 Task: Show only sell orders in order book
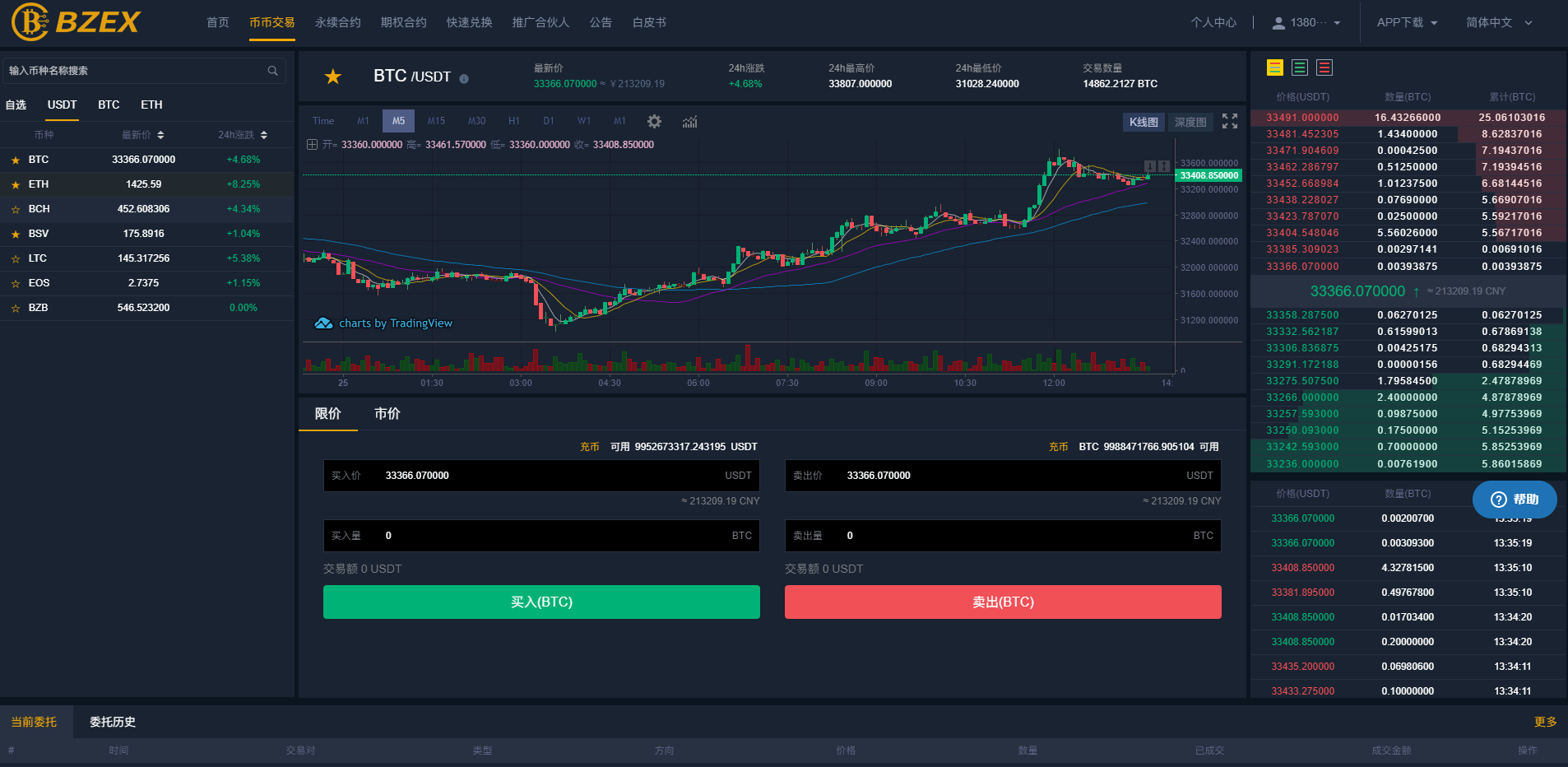[1324, 67]
